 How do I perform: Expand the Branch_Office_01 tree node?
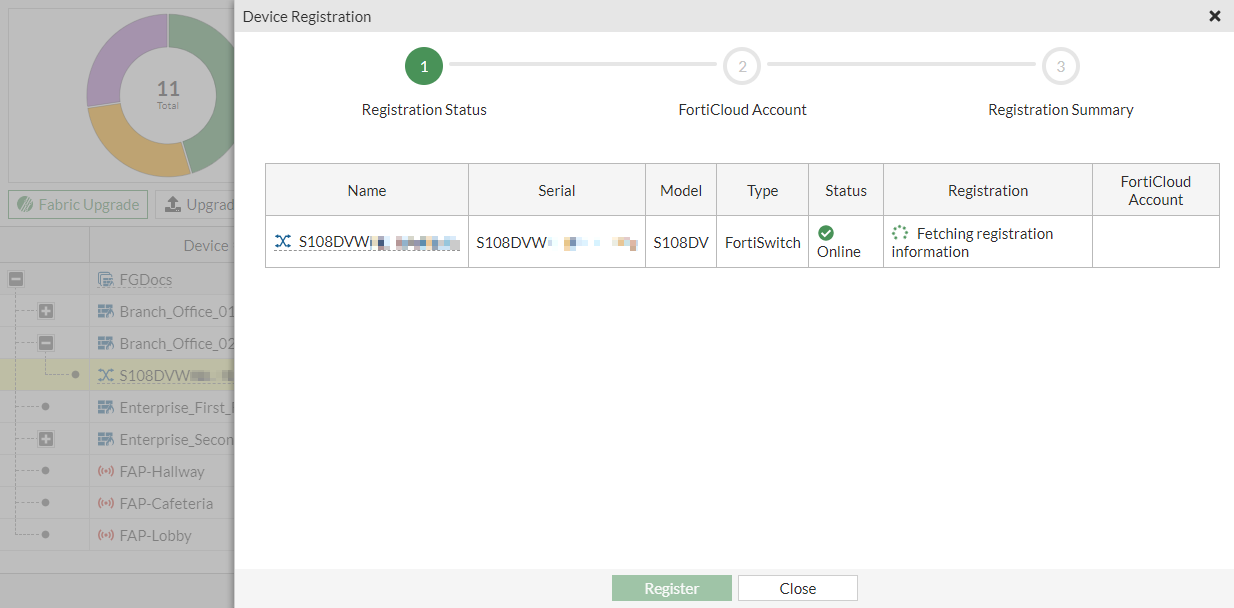coord(46,311)
